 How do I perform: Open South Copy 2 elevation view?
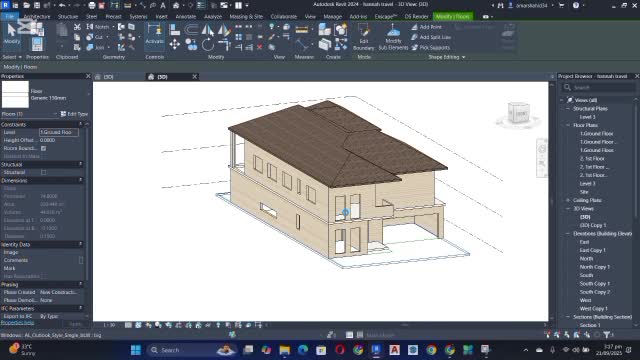point(595,292)
